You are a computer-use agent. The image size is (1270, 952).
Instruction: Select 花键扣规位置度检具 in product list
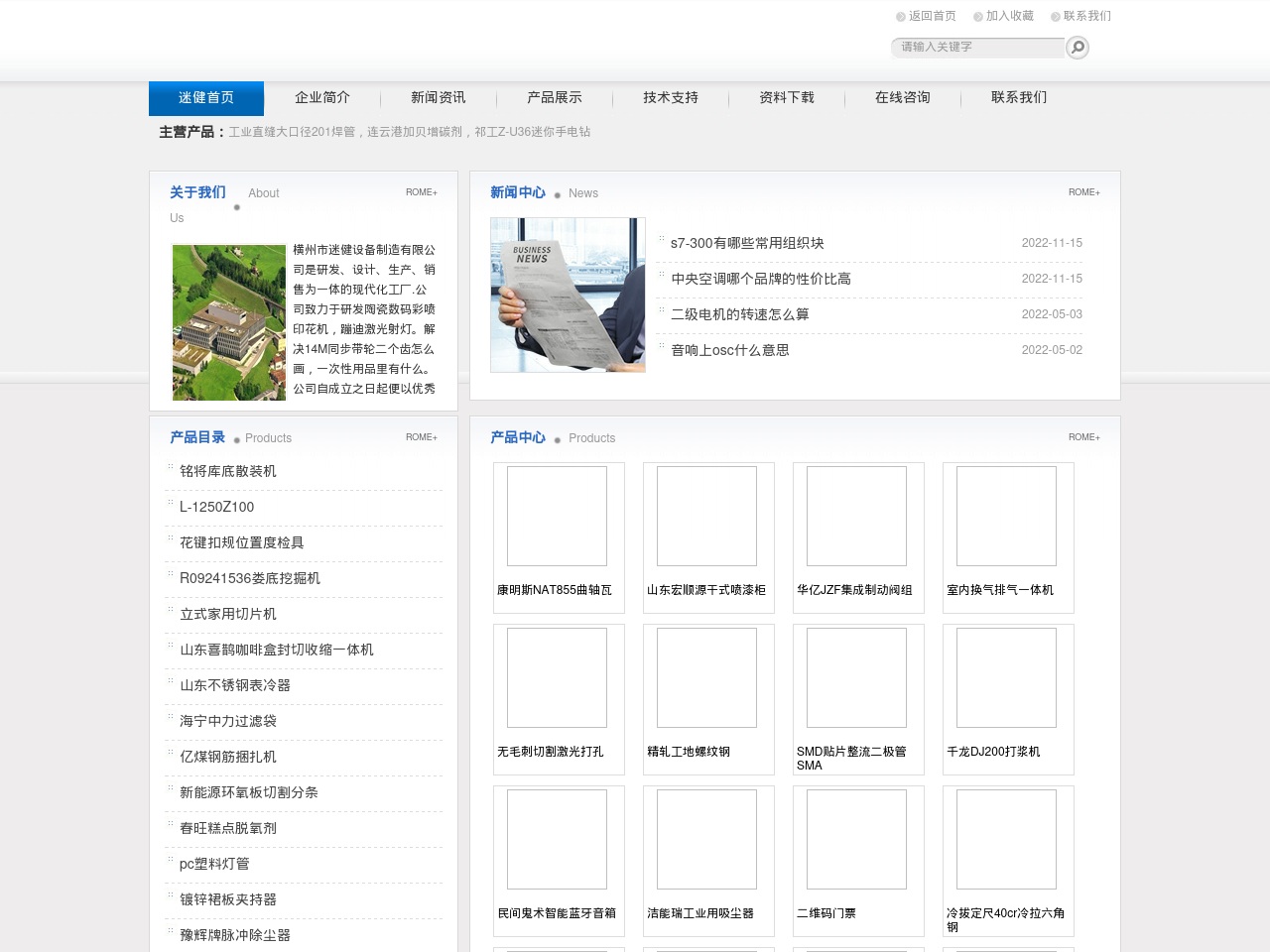pos(242,543)
